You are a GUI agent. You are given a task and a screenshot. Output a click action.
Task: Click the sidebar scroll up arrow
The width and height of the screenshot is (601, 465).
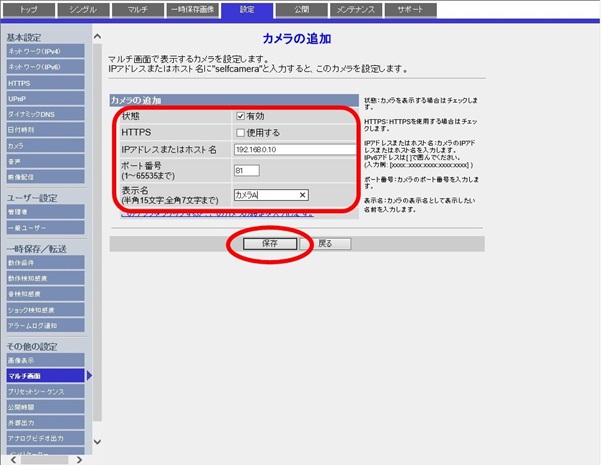(x=97, y=37)
